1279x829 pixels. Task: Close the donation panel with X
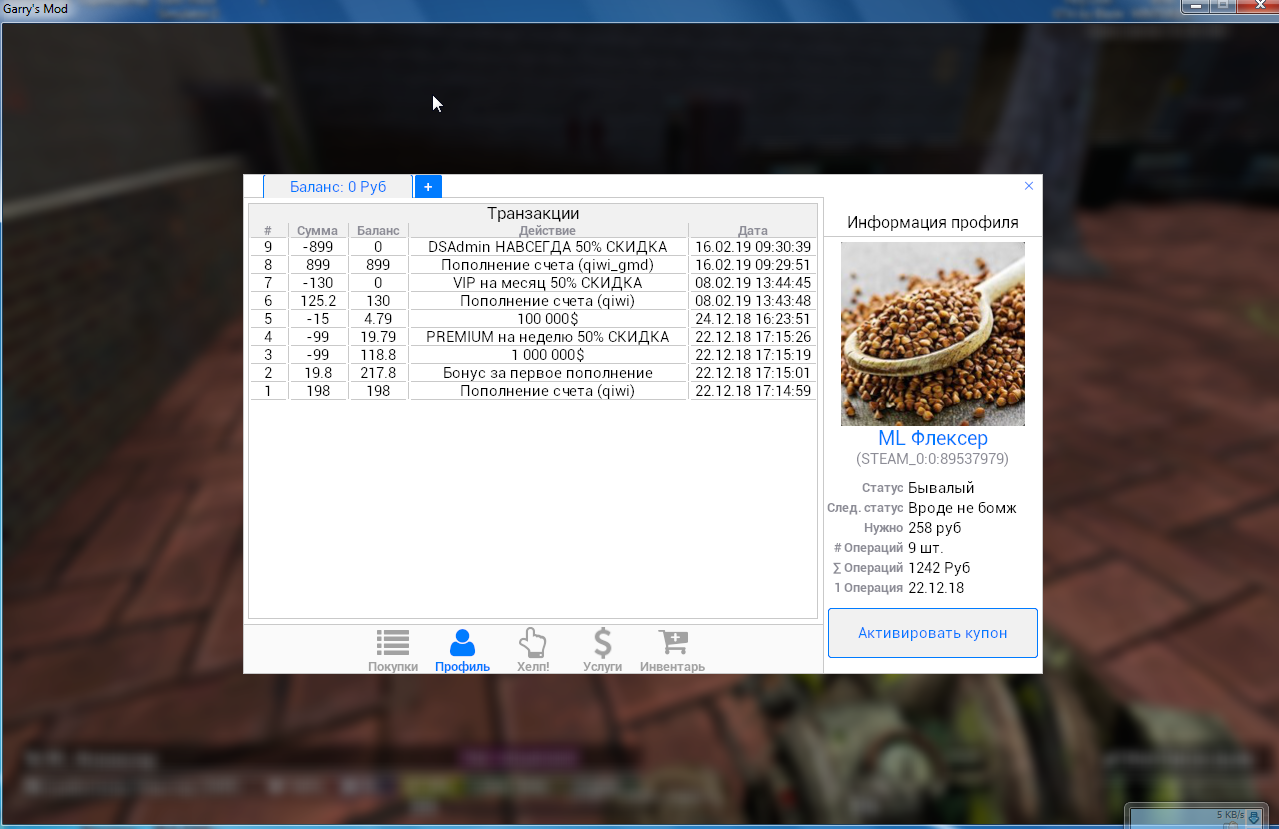click(x=1029, y=186)
